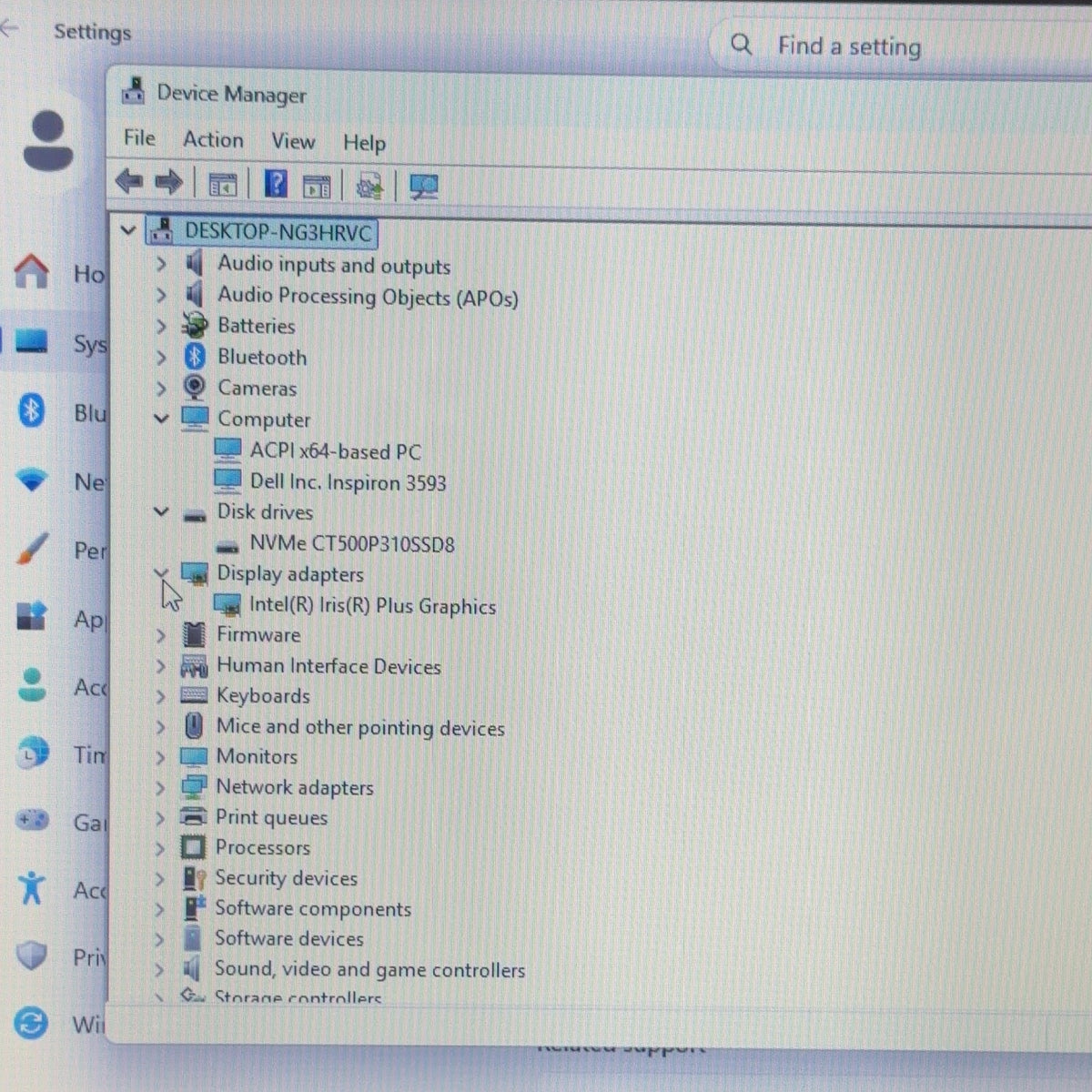
Task: Click the Wi-Fi network icon in Settings sidebar
Action: click(32, 480)
